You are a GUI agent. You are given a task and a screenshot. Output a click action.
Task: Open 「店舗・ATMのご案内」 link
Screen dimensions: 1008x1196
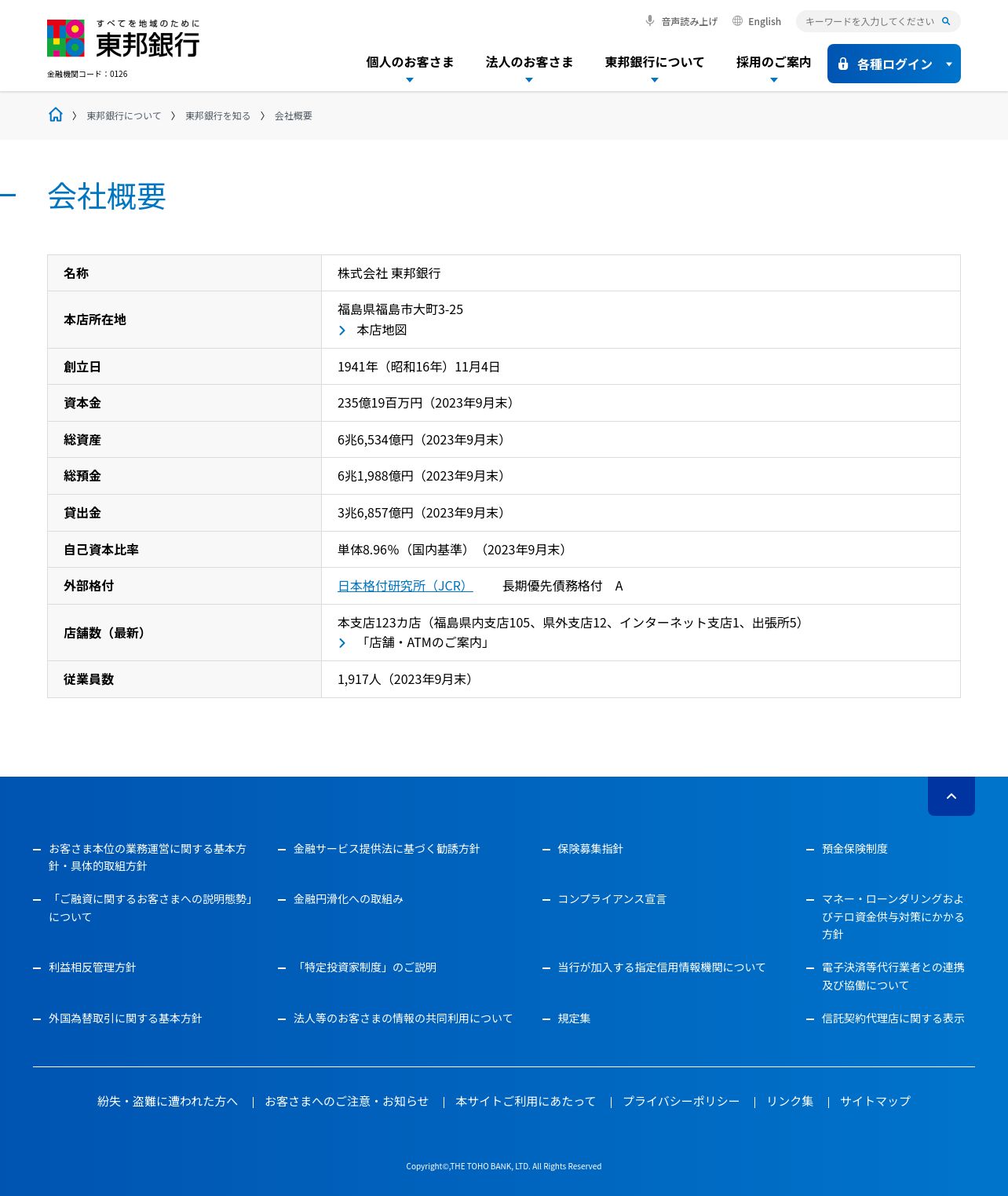click(425, 642)
